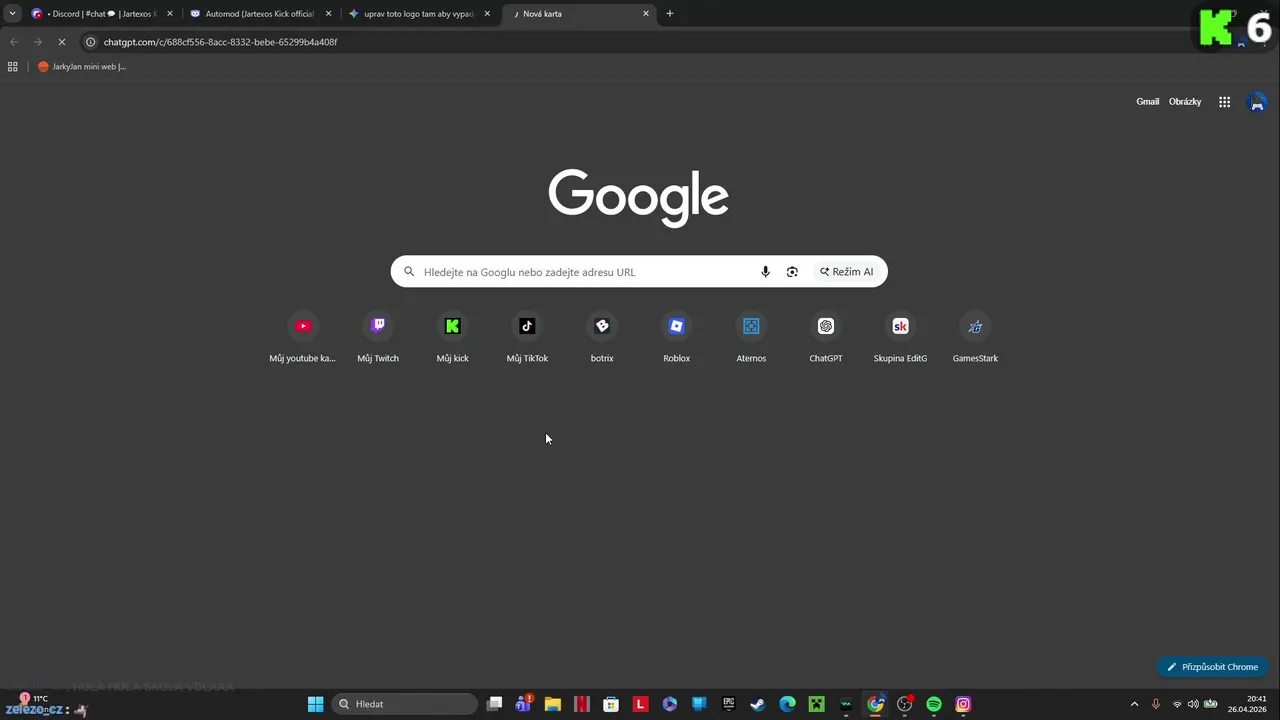The height and width of the screenshot is (720, 1280).
Task: Start voice search with the microphone icon
Action: 765,272
